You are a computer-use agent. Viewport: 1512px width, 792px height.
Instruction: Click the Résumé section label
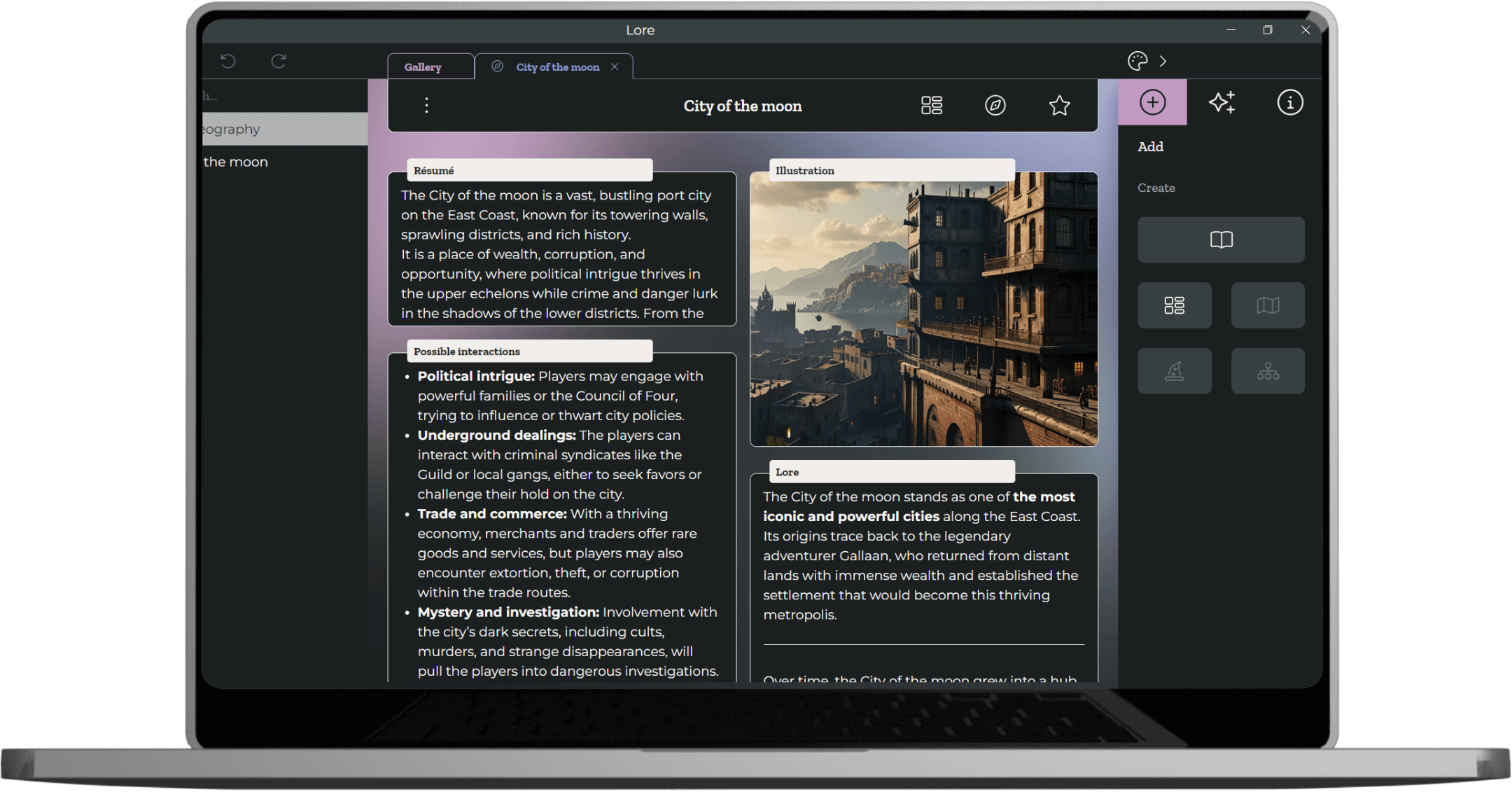530,170
